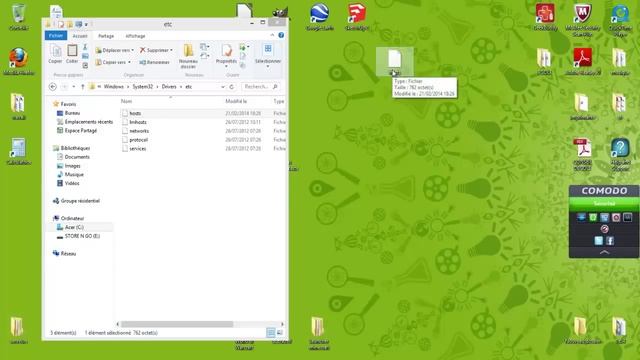Switch to the Accueil ribbon tab
This screenshot has width=640, height=360.
80,36
